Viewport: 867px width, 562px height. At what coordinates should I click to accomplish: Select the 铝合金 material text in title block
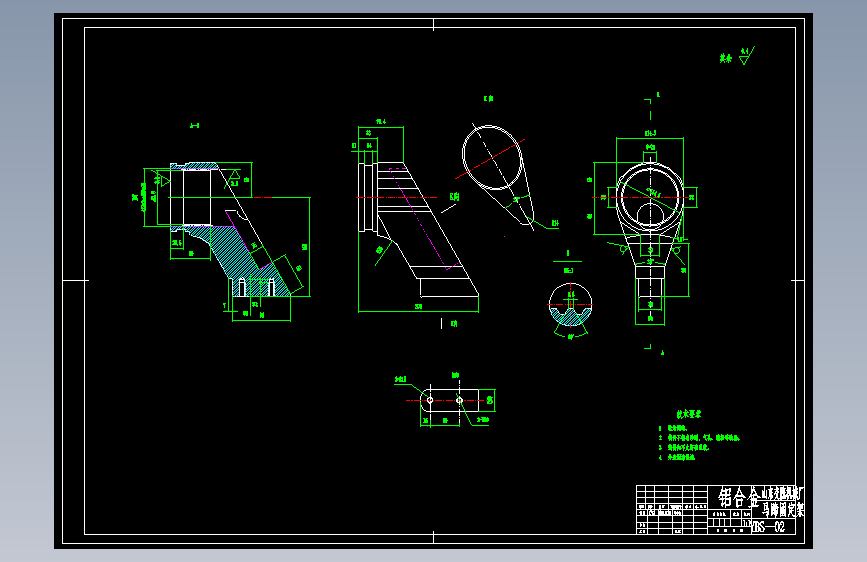tap(740, 497)
